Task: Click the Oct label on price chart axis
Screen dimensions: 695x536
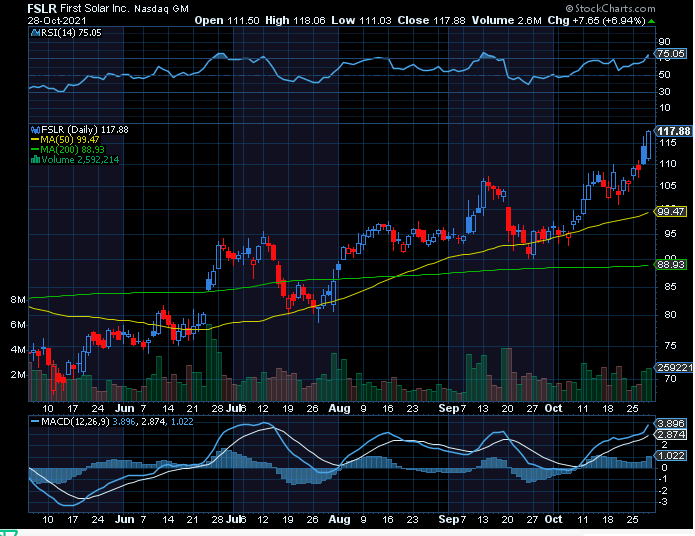Action: click(x=553, y=408)
